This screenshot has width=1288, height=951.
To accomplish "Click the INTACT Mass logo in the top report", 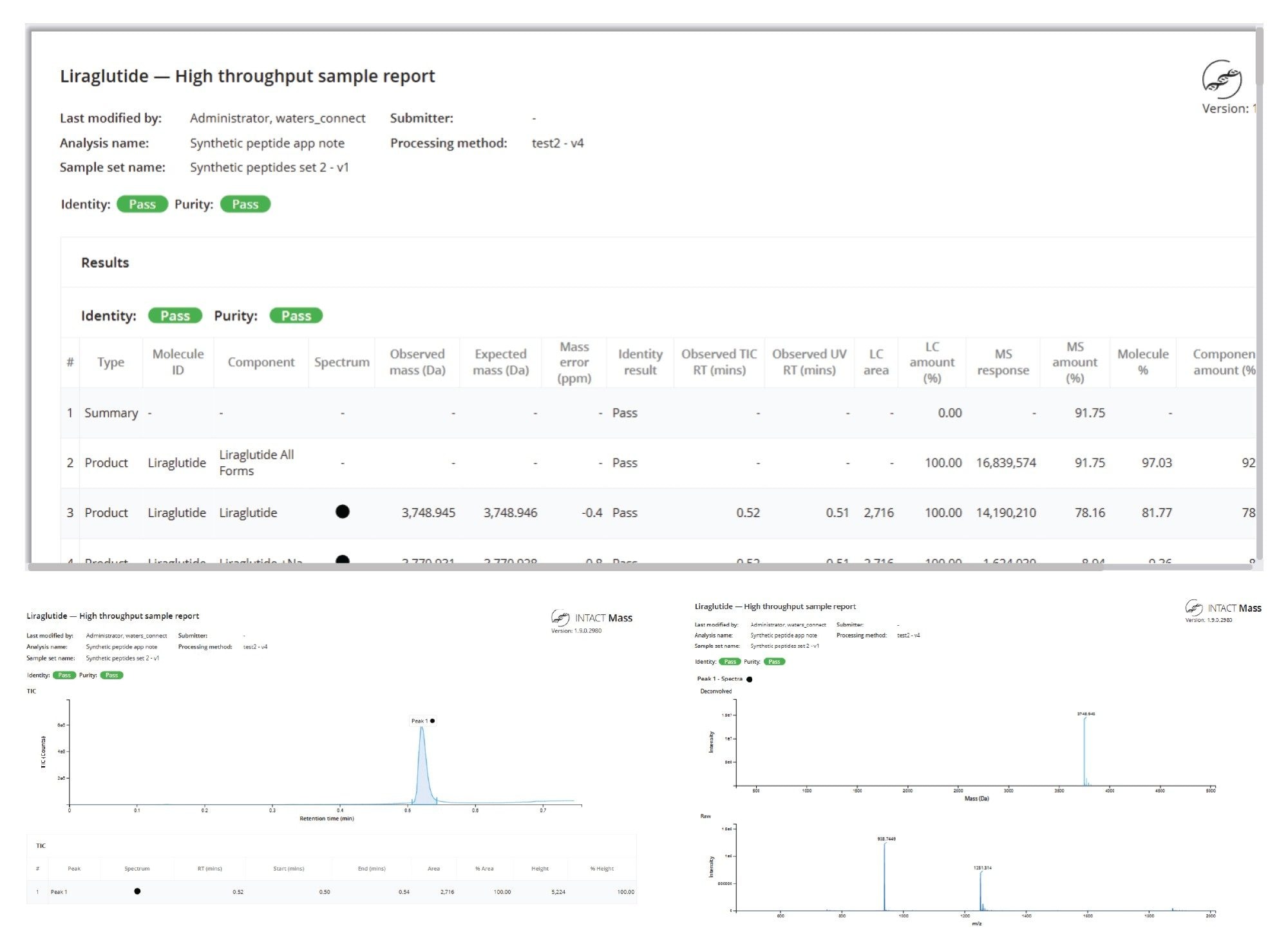I will pos(1222,79).
